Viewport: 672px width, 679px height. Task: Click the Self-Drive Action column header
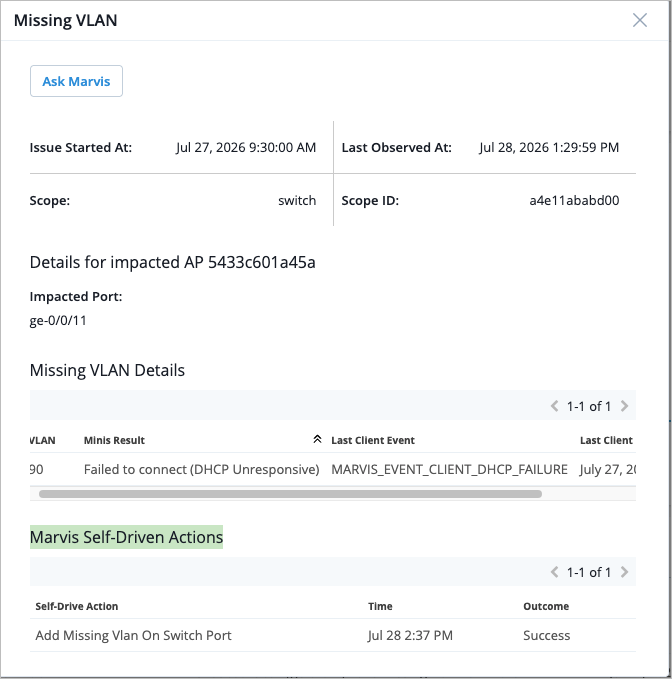click(x=77, y=606)
